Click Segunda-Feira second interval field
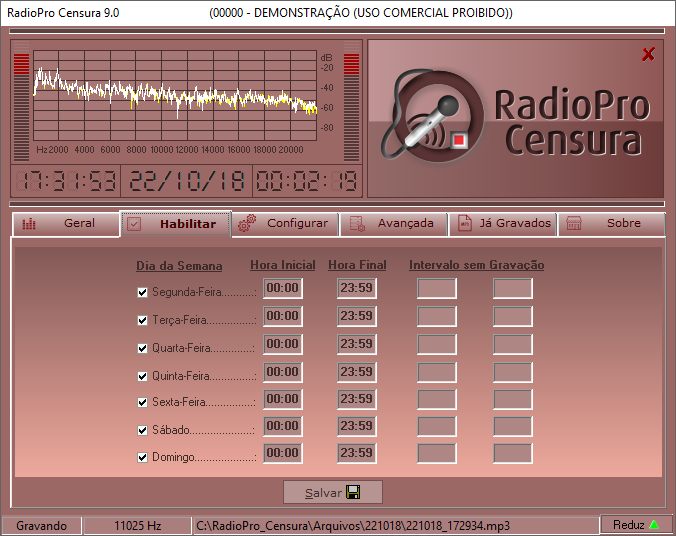This screenshot has height=536, width=676. (x=513, y=288)
